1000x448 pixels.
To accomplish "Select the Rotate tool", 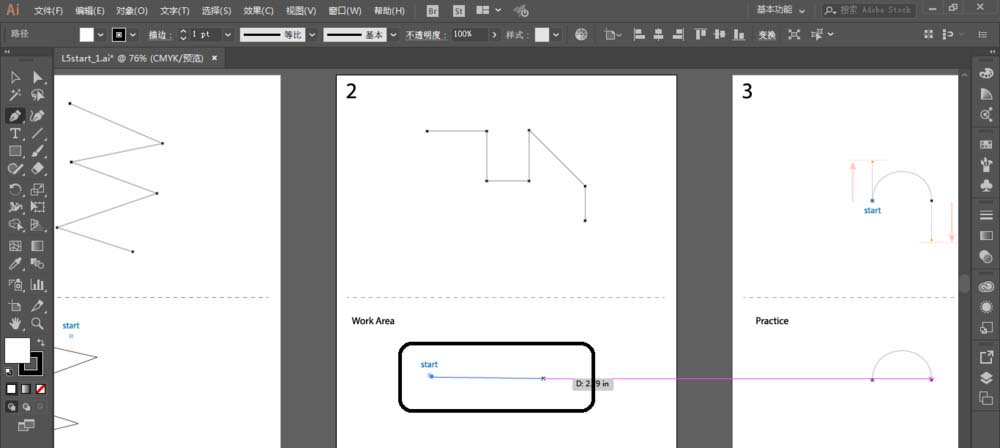I will tap(15, 190).
